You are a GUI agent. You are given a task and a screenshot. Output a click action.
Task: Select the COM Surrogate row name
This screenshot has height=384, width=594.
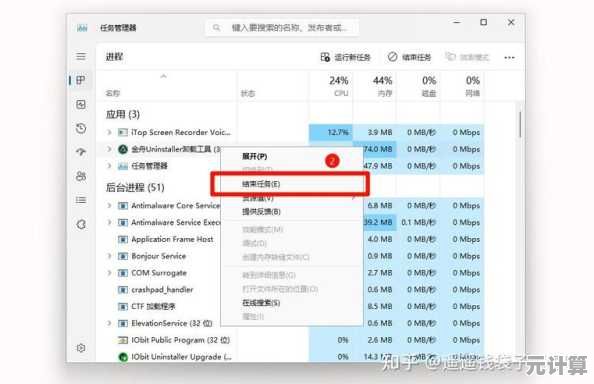pyautogui.click(x=159, y=273)
